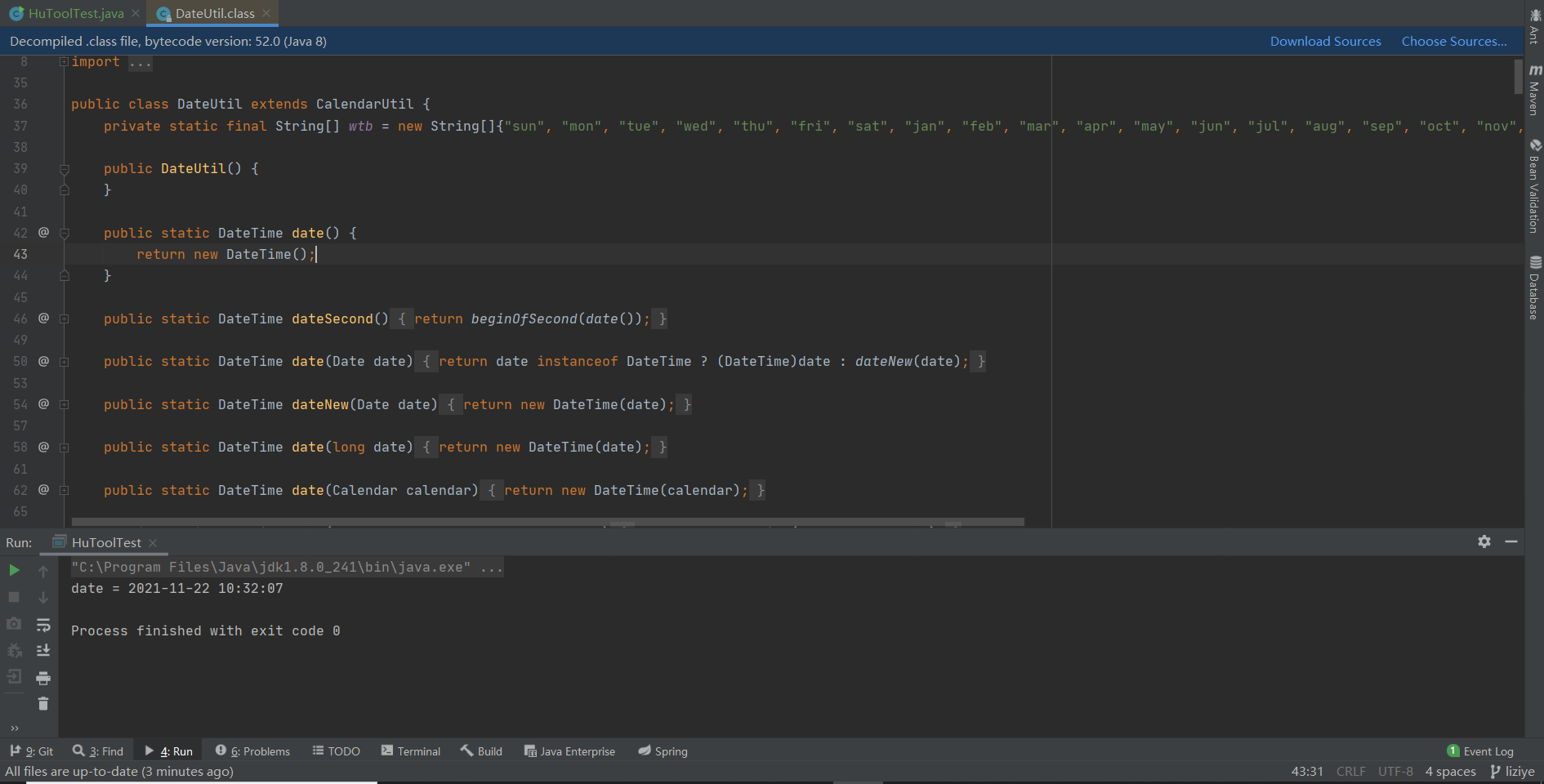Click the exit/login arrow icon in Run panel
Viewport: 1544px width, 784px height.
click(x=14, y=677)
